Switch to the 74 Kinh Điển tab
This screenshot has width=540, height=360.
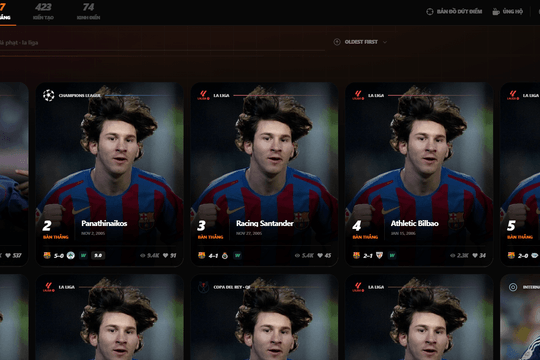pyautogui.click(x=89, y=11)
